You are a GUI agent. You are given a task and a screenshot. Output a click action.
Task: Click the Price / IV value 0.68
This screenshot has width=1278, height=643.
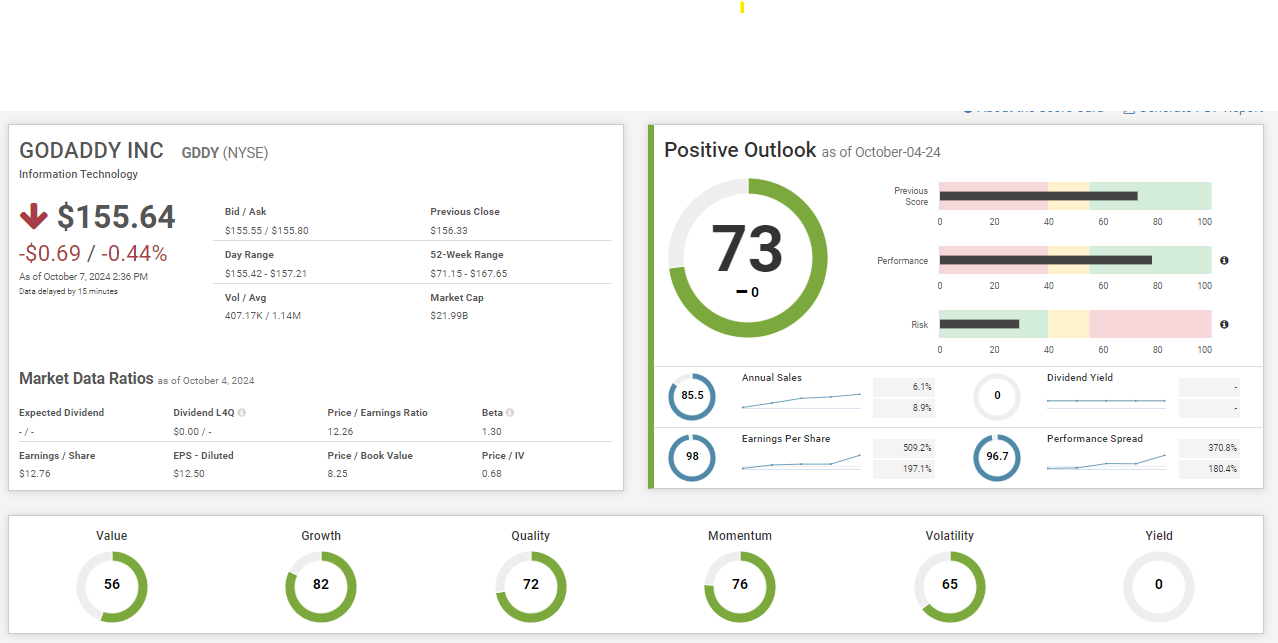[492, 473]
